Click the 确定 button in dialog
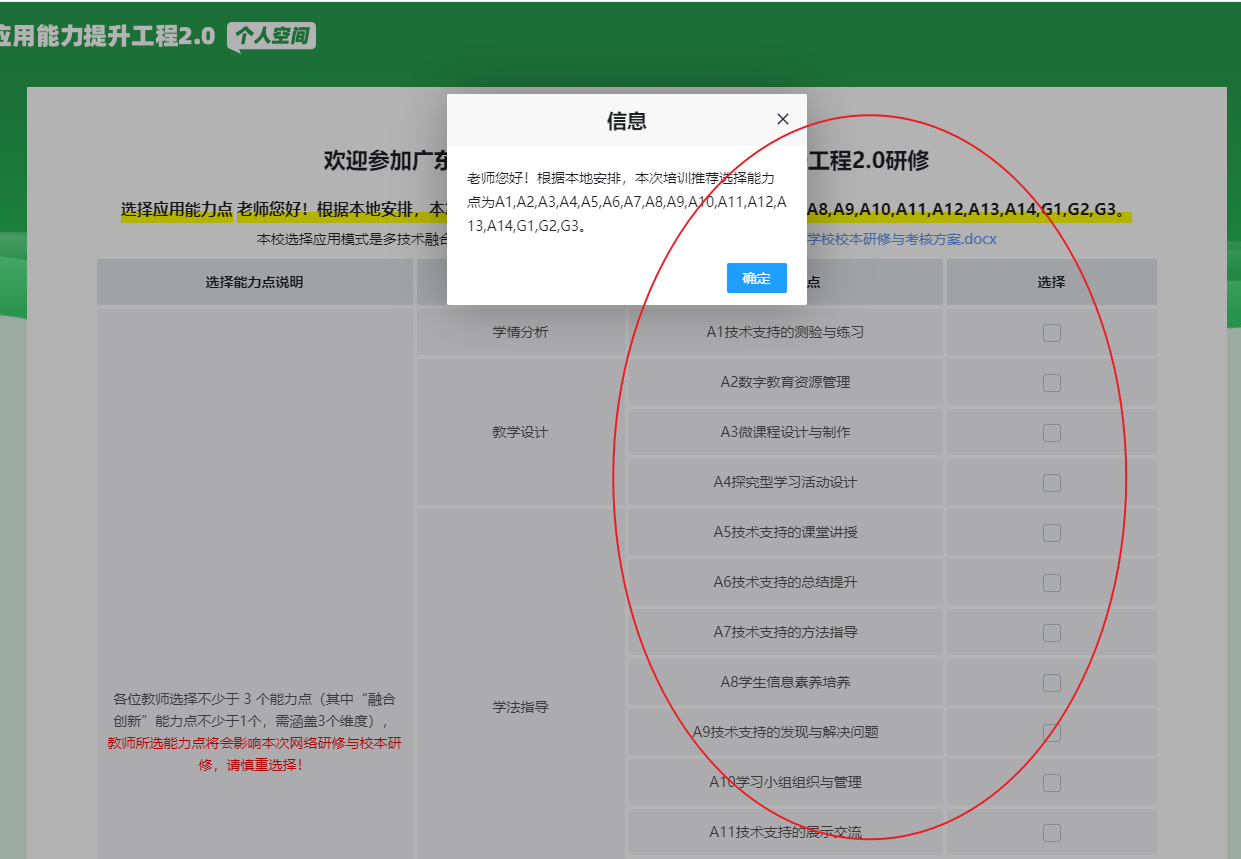The width and height of the screenshot is (1241, 859). 757,278
